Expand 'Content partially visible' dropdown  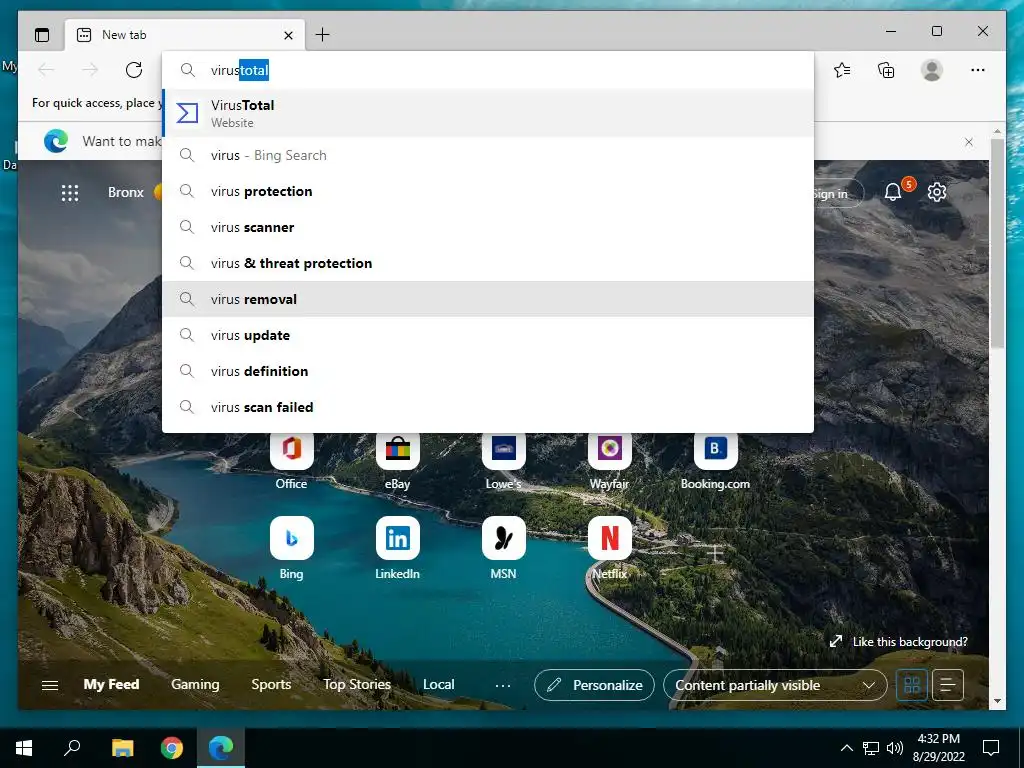775,685
